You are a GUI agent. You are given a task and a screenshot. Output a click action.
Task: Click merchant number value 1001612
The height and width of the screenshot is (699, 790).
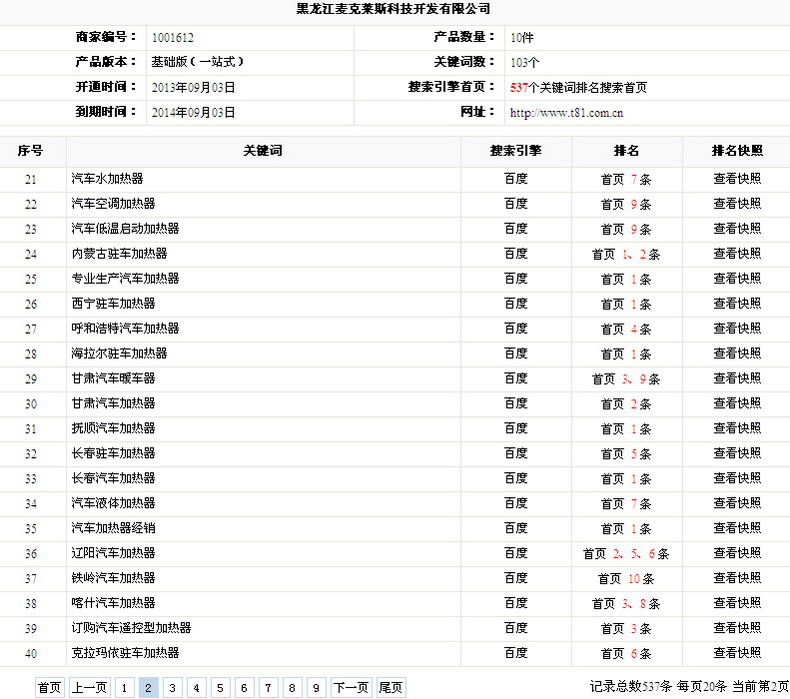coord(173,38)
